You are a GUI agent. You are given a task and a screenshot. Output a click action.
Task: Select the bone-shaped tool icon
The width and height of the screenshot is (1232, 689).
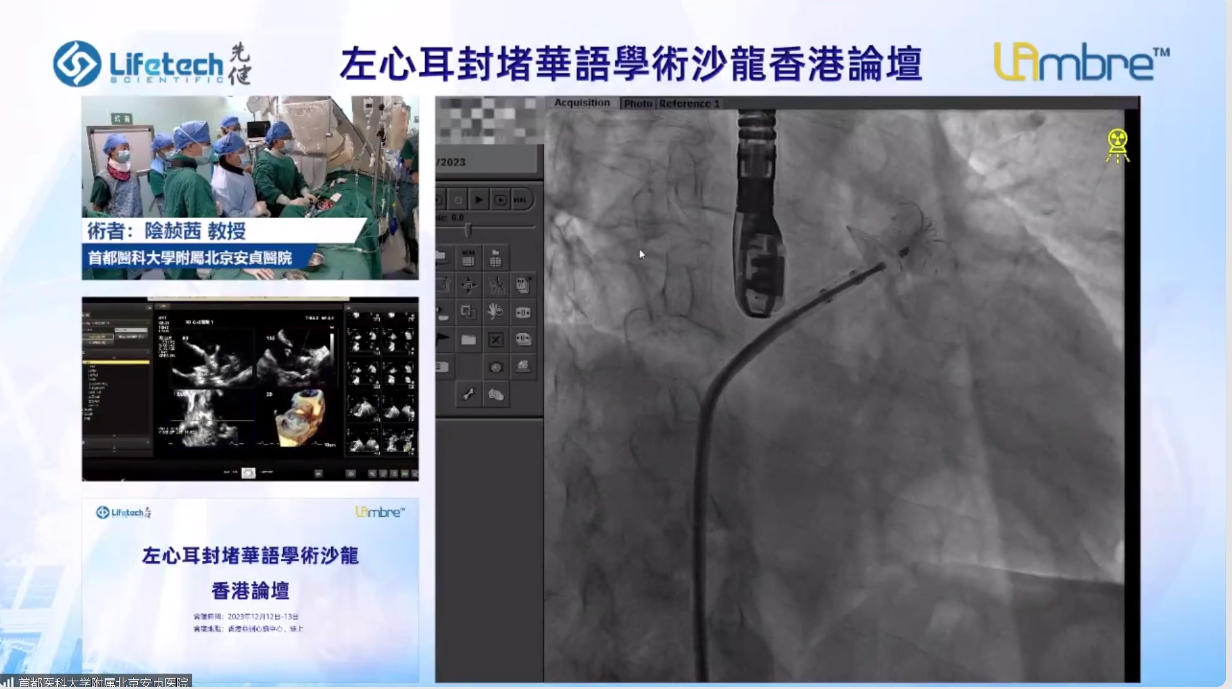point(468,394)
